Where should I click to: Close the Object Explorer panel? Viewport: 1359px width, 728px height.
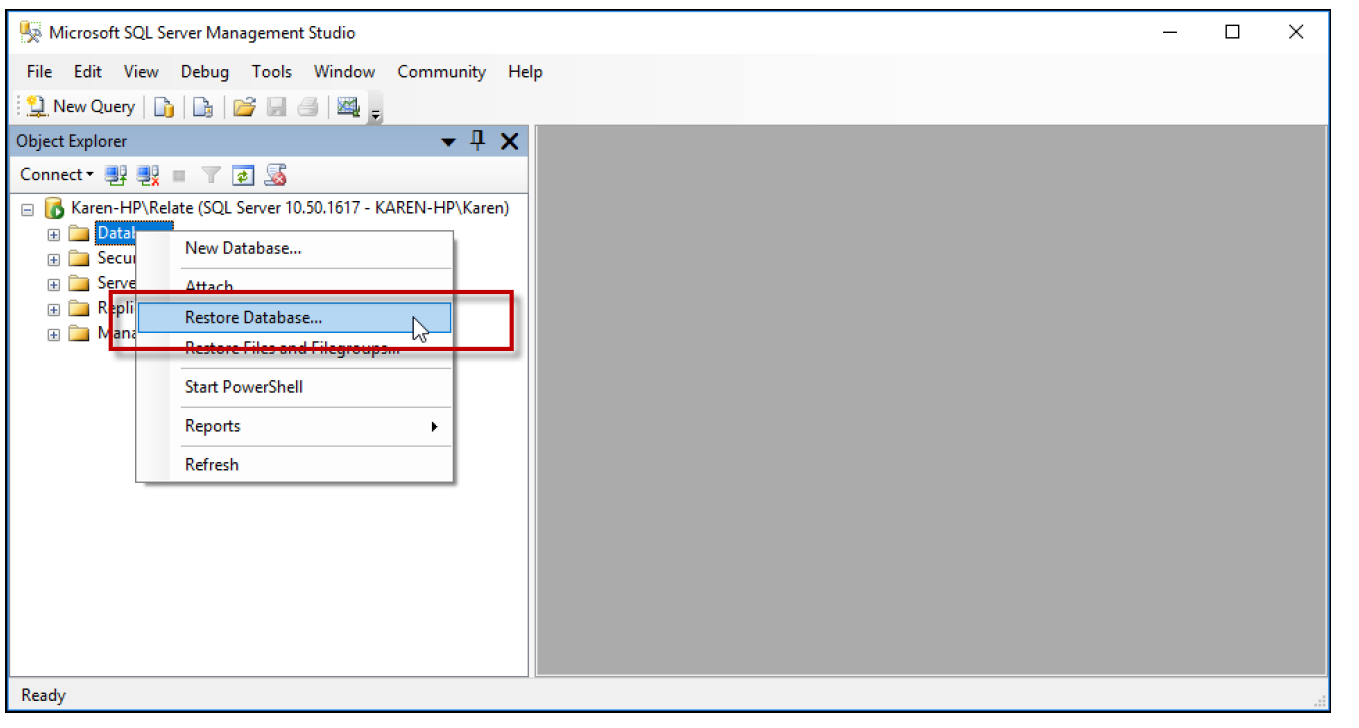[509, 142]
